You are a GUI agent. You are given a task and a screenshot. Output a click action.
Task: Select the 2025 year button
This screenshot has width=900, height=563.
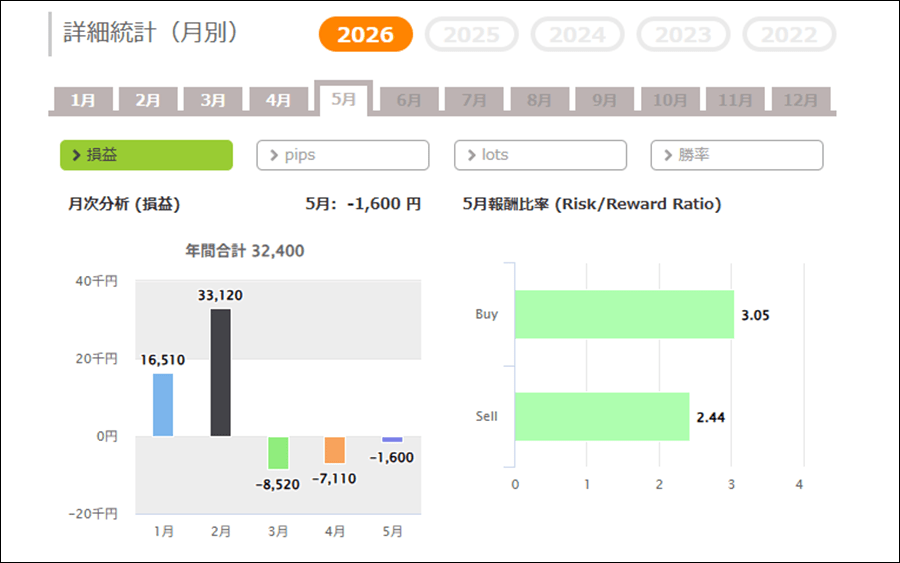point(471,34)
